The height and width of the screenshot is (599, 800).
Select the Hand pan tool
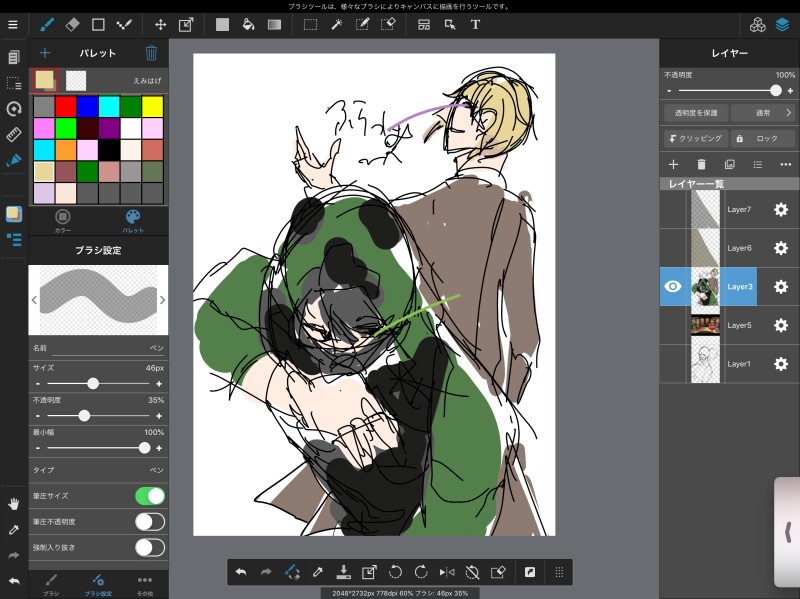click(x=14, y=505)
